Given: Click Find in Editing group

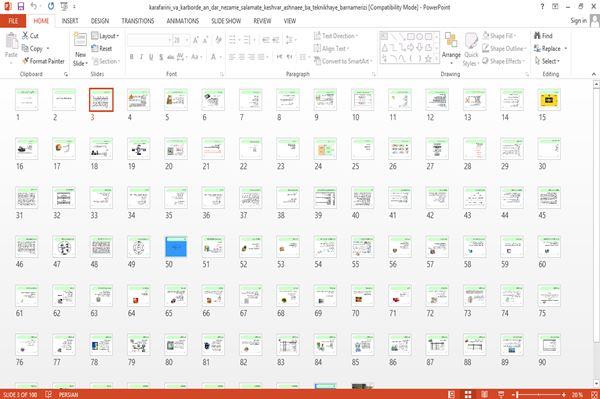Looking at the screenshot, I should click(543, 36).
